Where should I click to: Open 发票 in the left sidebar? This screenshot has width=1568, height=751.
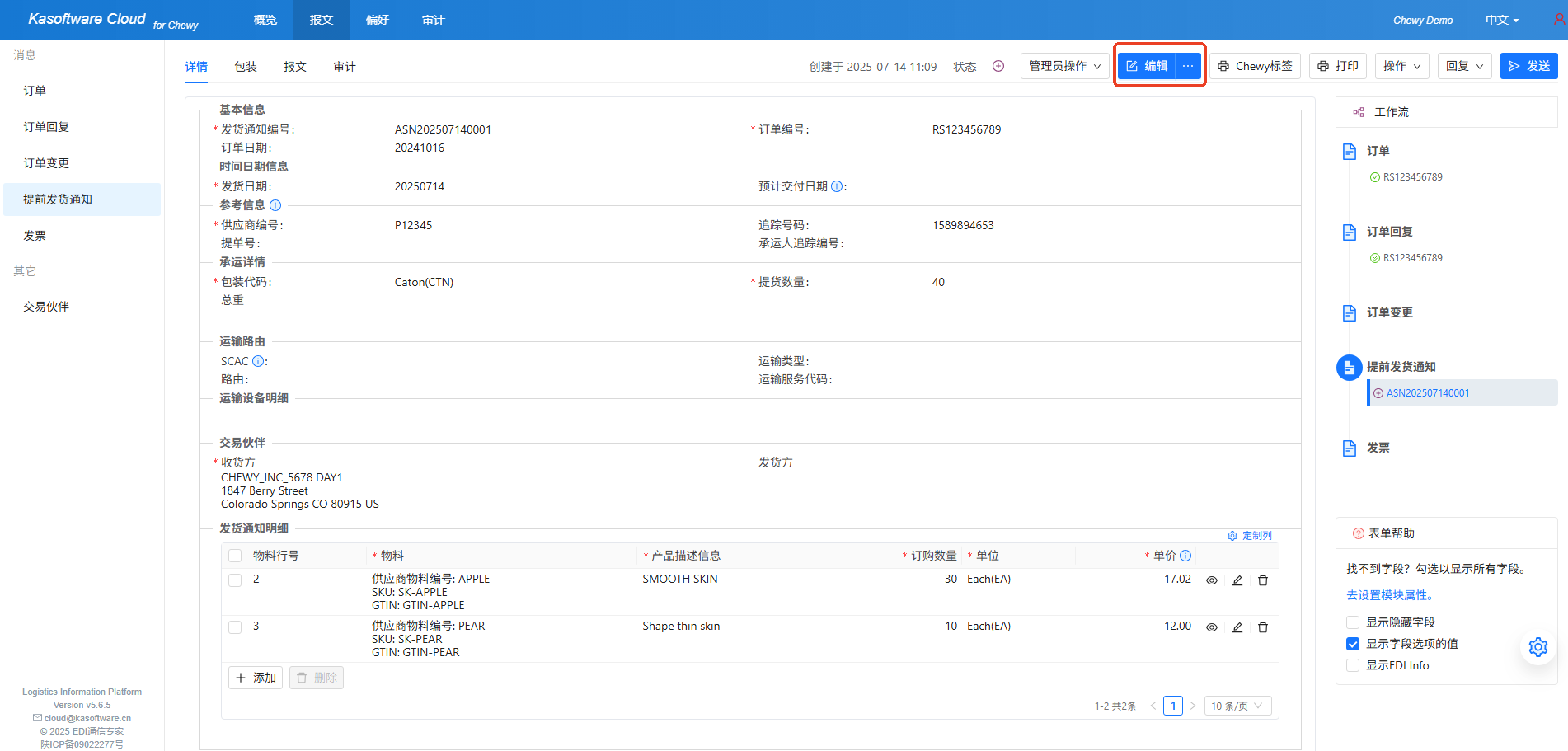(x=35, y=236)
